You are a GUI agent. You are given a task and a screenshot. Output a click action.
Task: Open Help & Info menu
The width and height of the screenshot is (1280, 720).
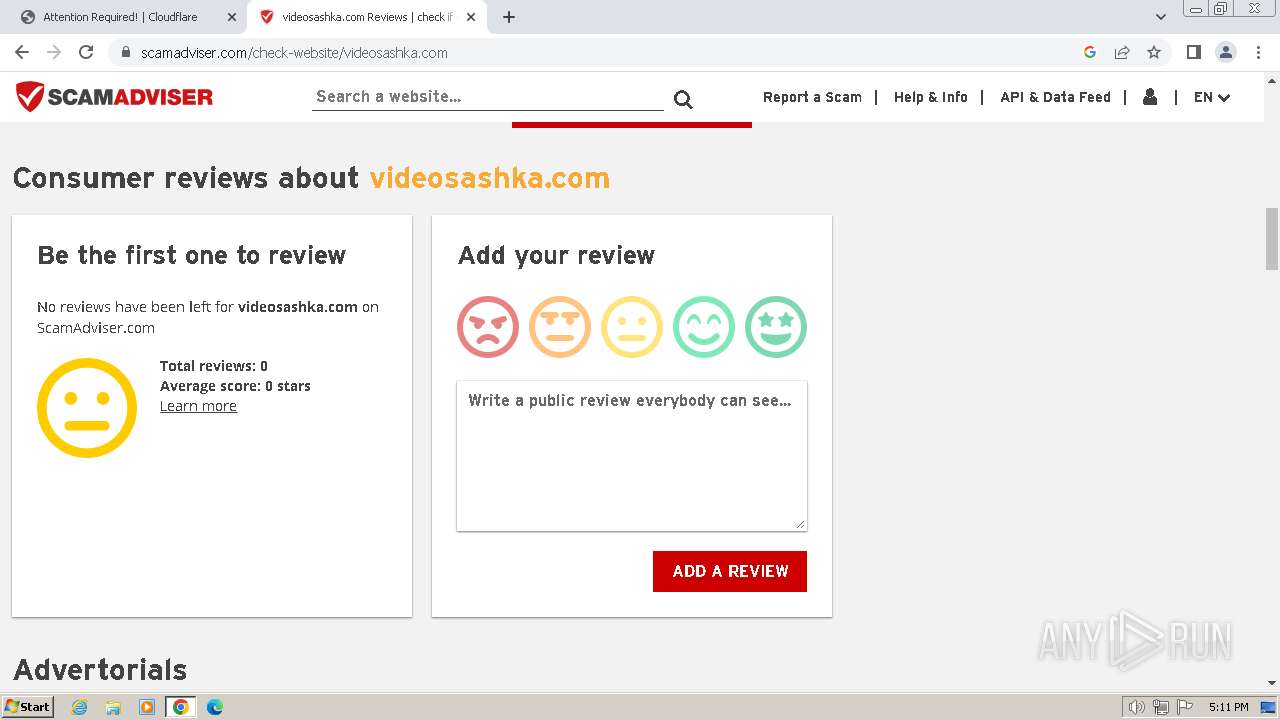(931, 97)
